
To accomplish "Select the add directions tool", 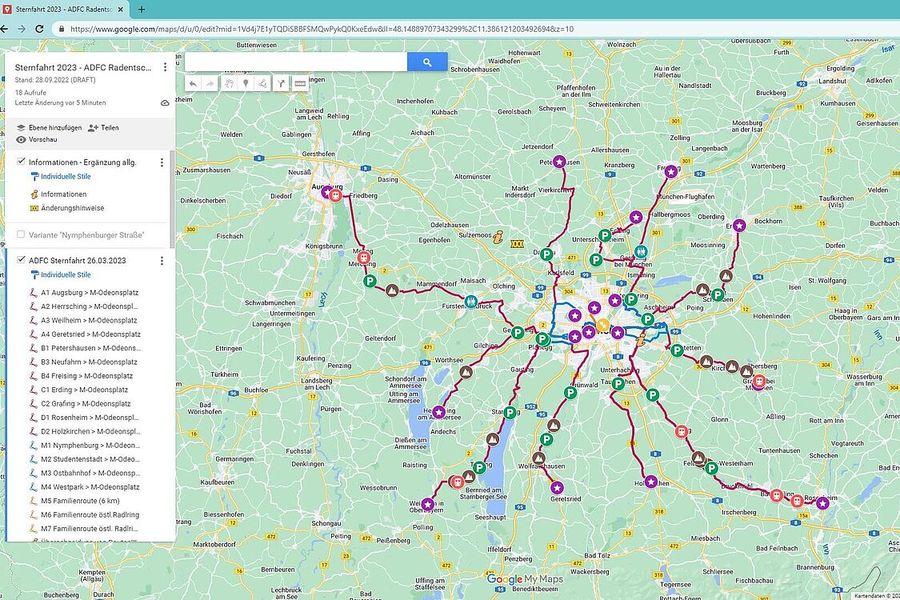I will click(x=281, y=84).
